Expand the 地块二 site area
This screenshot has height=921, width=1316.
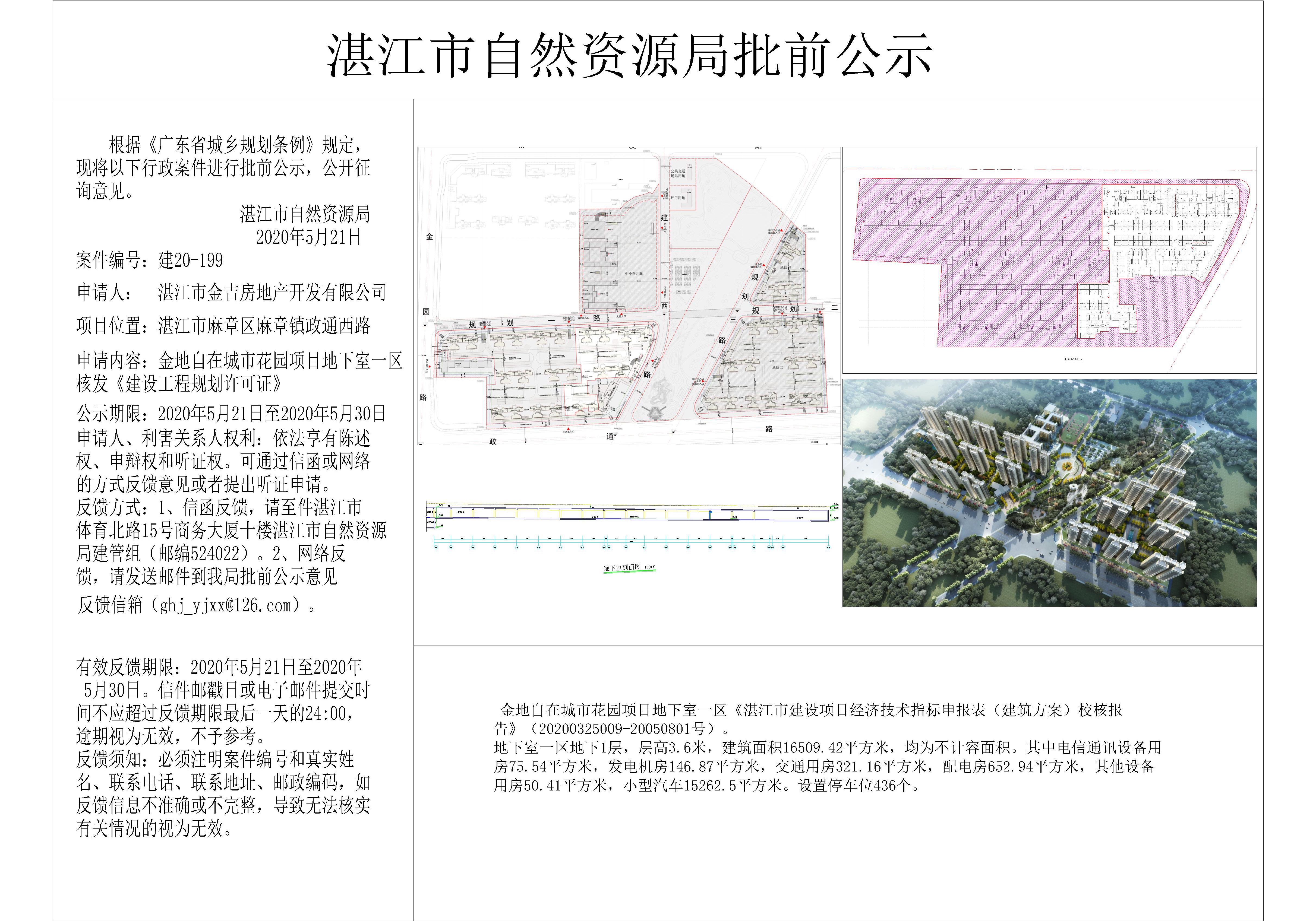point(778,367)
